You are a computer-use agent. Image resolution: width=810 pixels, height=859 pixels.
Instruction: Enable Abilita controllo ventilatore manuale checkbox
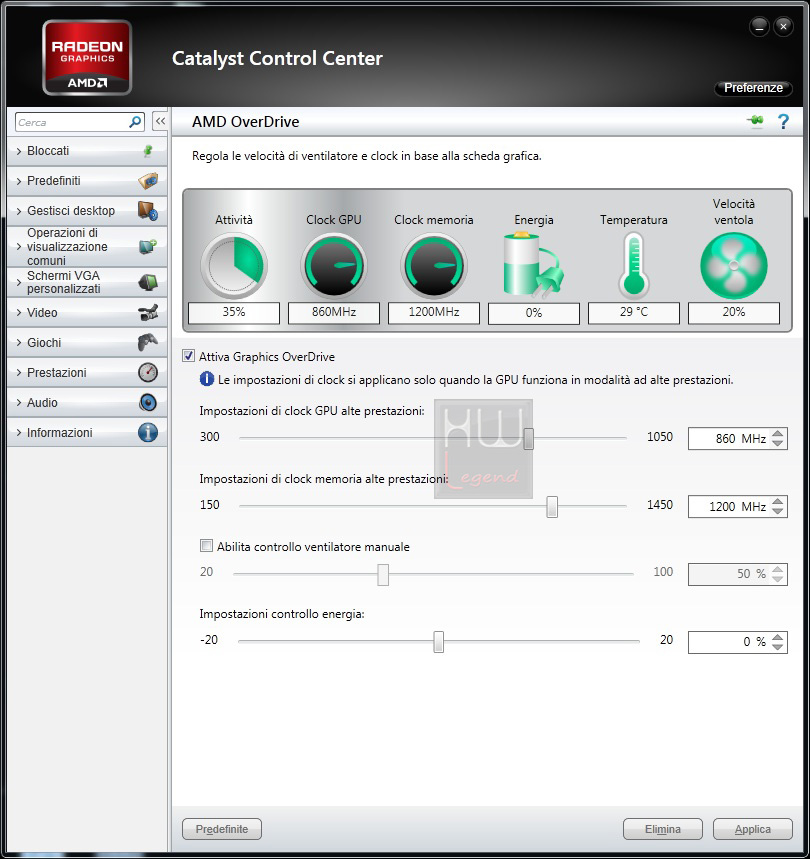[x=206, y=546]
